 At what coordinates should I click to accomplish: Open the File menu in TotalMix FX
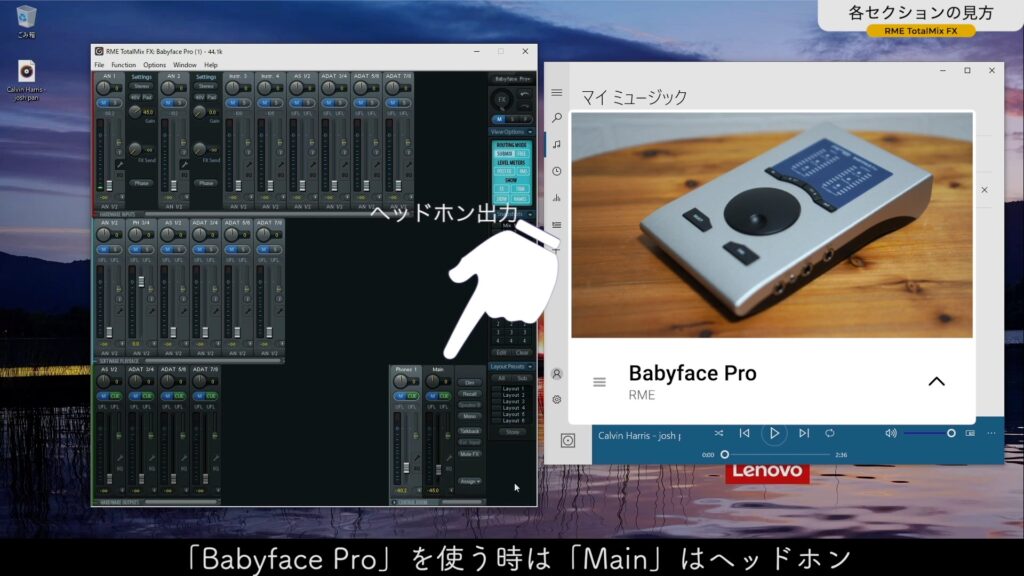click(99, 65)
